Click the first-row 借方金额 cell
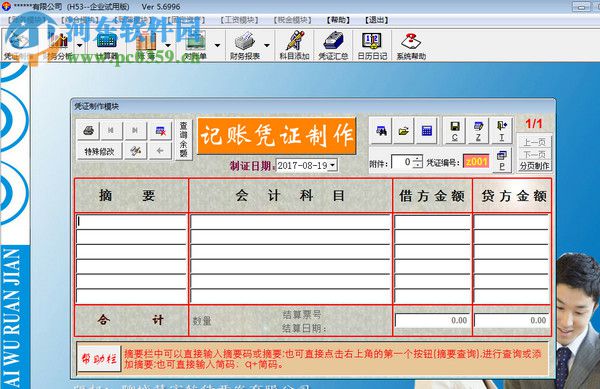The height and width of the screenshot is (389, 600). (x=432, y=221)
